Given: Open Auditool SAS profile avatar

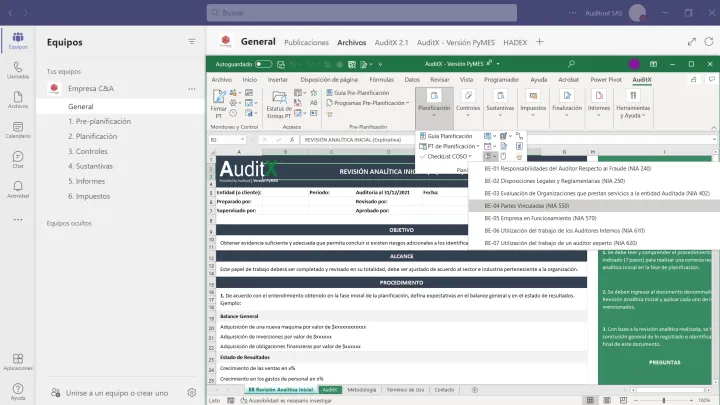Looking at the screenshot, I should [637, 13].
